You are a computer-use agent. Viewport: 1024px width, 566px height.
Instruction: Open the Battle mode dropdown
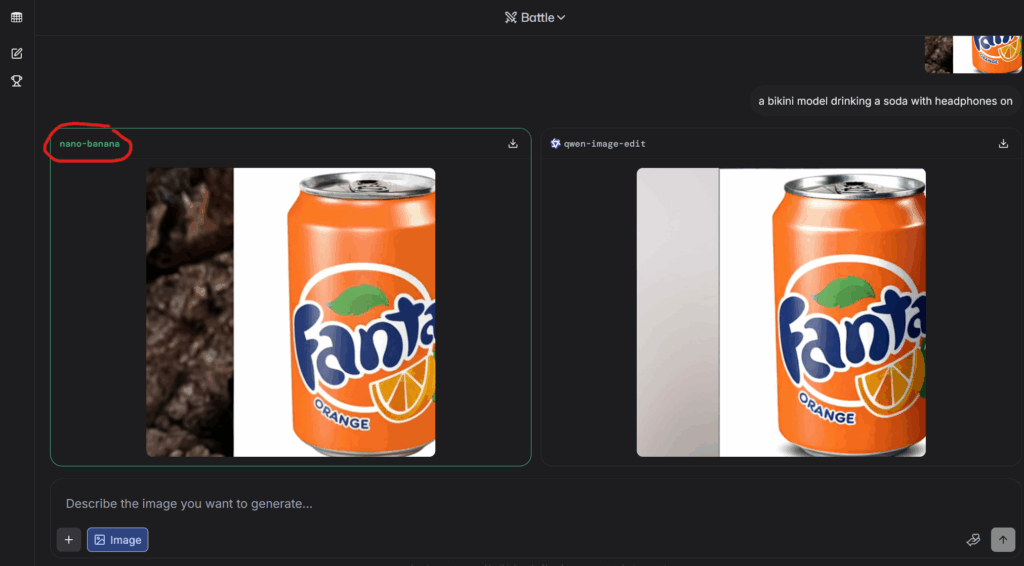[535, 18]
